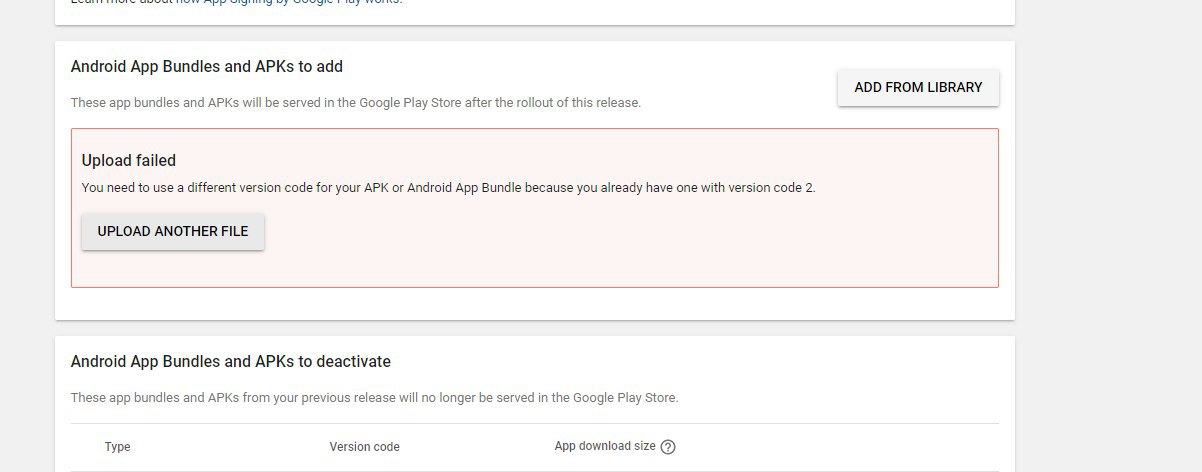Select the 'served in the Google Play Store after rollout' description
The height and width of the screenshot is (472, 1202).
[x=356, y=102]
